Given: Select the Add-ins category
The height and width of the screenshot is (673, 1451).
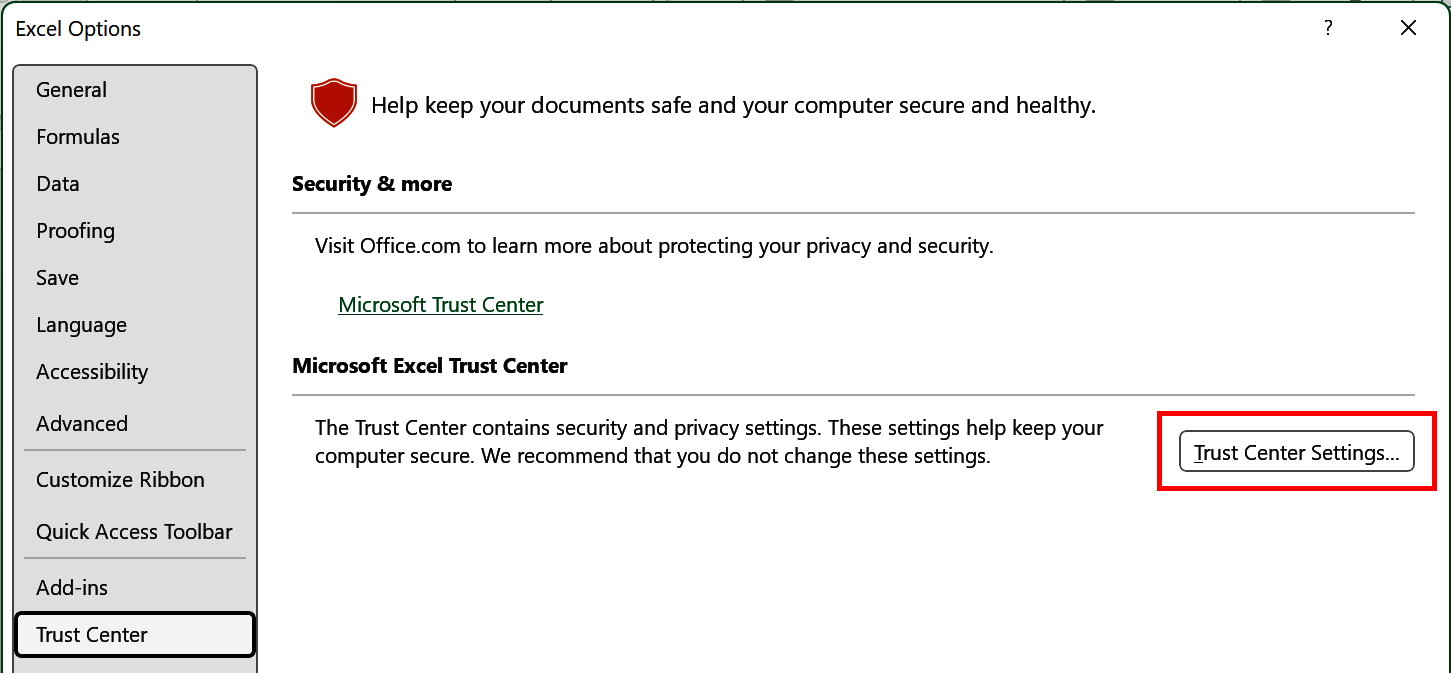Looking at the screenshot, I should click(72, 587).
